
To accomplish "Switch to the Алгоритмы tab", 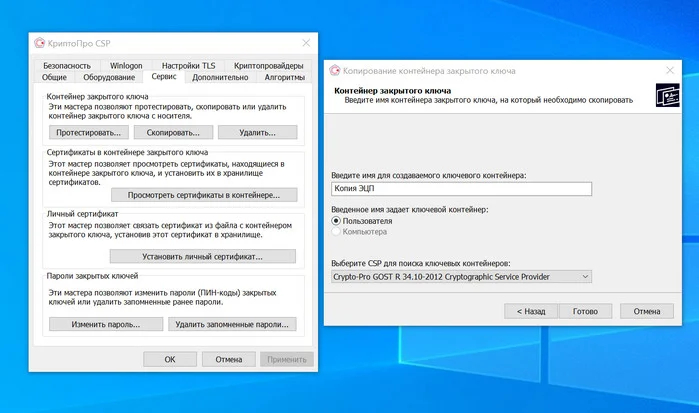I will 284,77.
